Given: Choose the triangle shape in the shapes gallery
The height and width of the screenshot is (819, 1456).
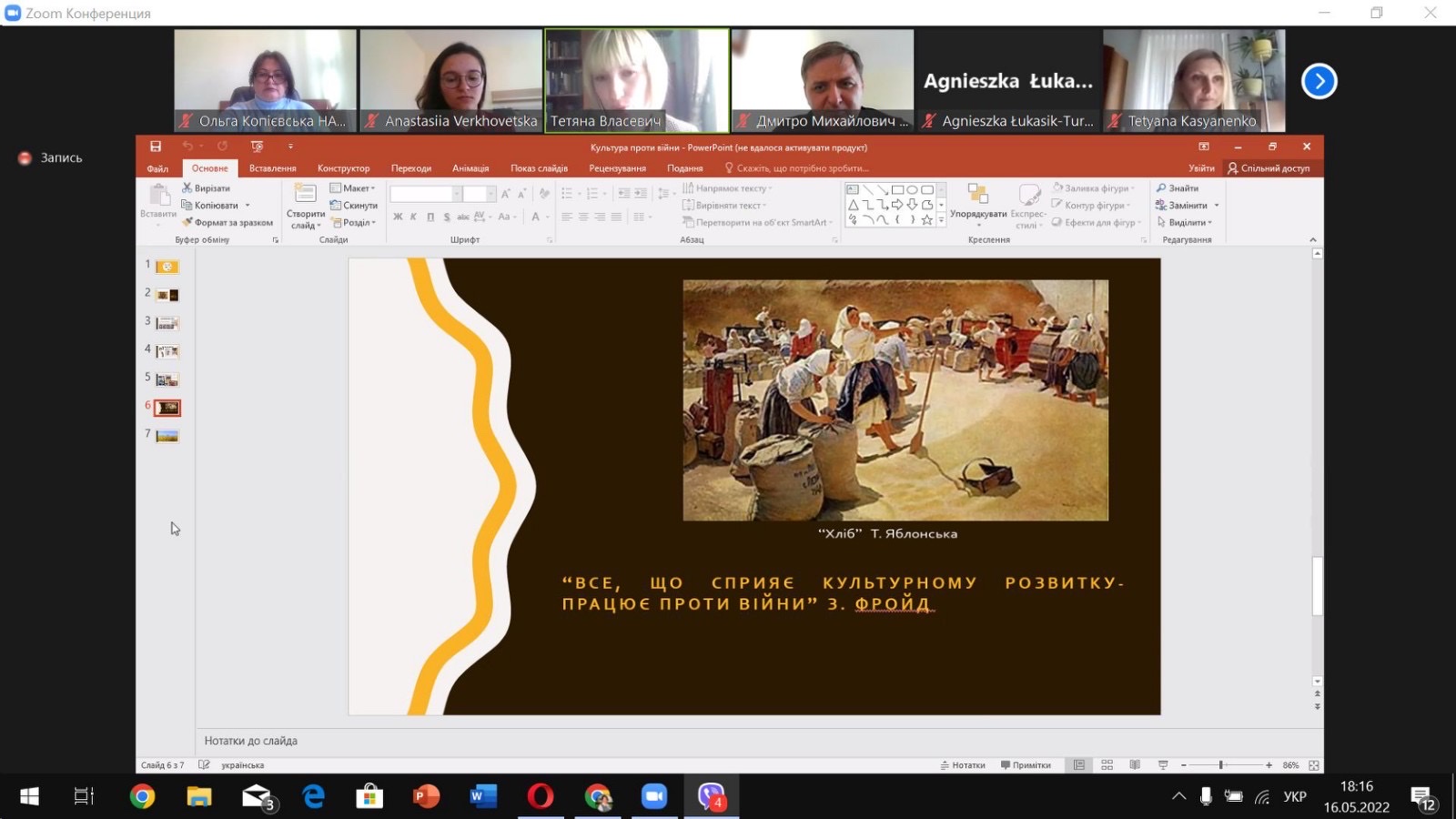Looking at the screenshot, I should click(853, 205).
